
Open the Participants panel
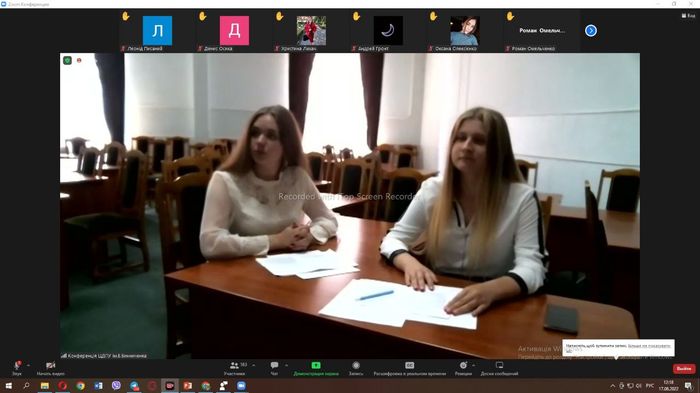click(234, 365)
